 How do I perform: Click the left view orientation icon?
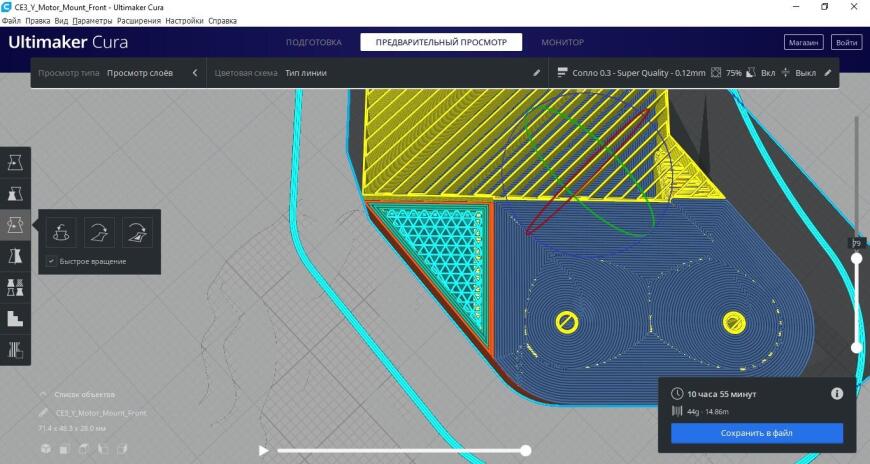click(x=103, y=448)
